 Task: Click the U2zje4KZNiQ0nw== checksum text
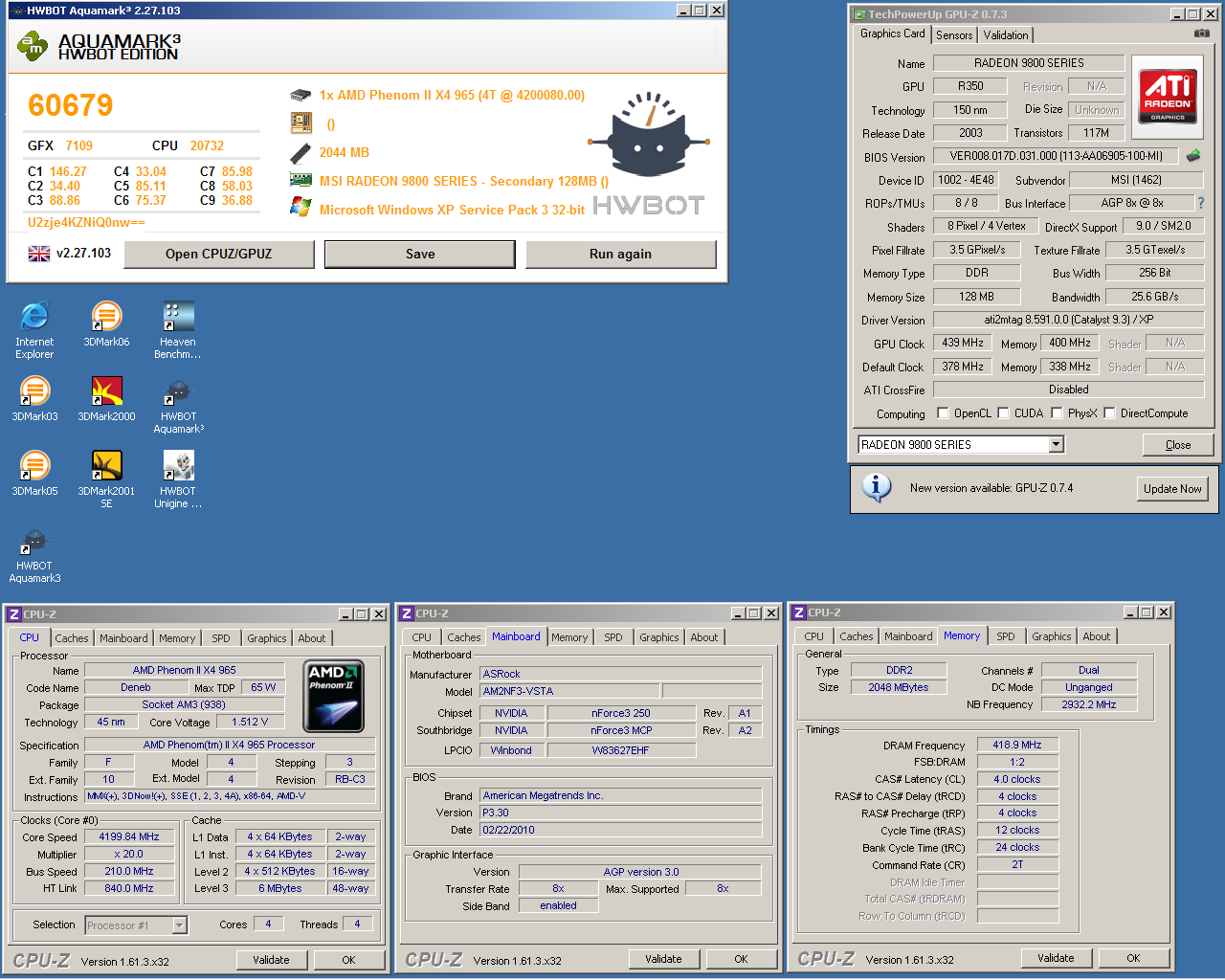(x=86, y=222)
